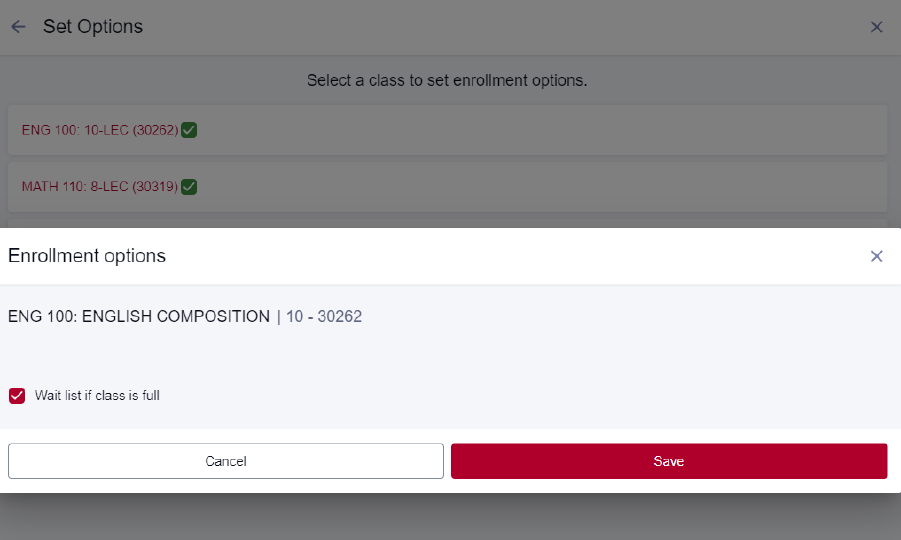Click ENG 100: ENGLISH COMPOSITION course title
The width and height of the screenshot is (901, 540).
point(138,317)
